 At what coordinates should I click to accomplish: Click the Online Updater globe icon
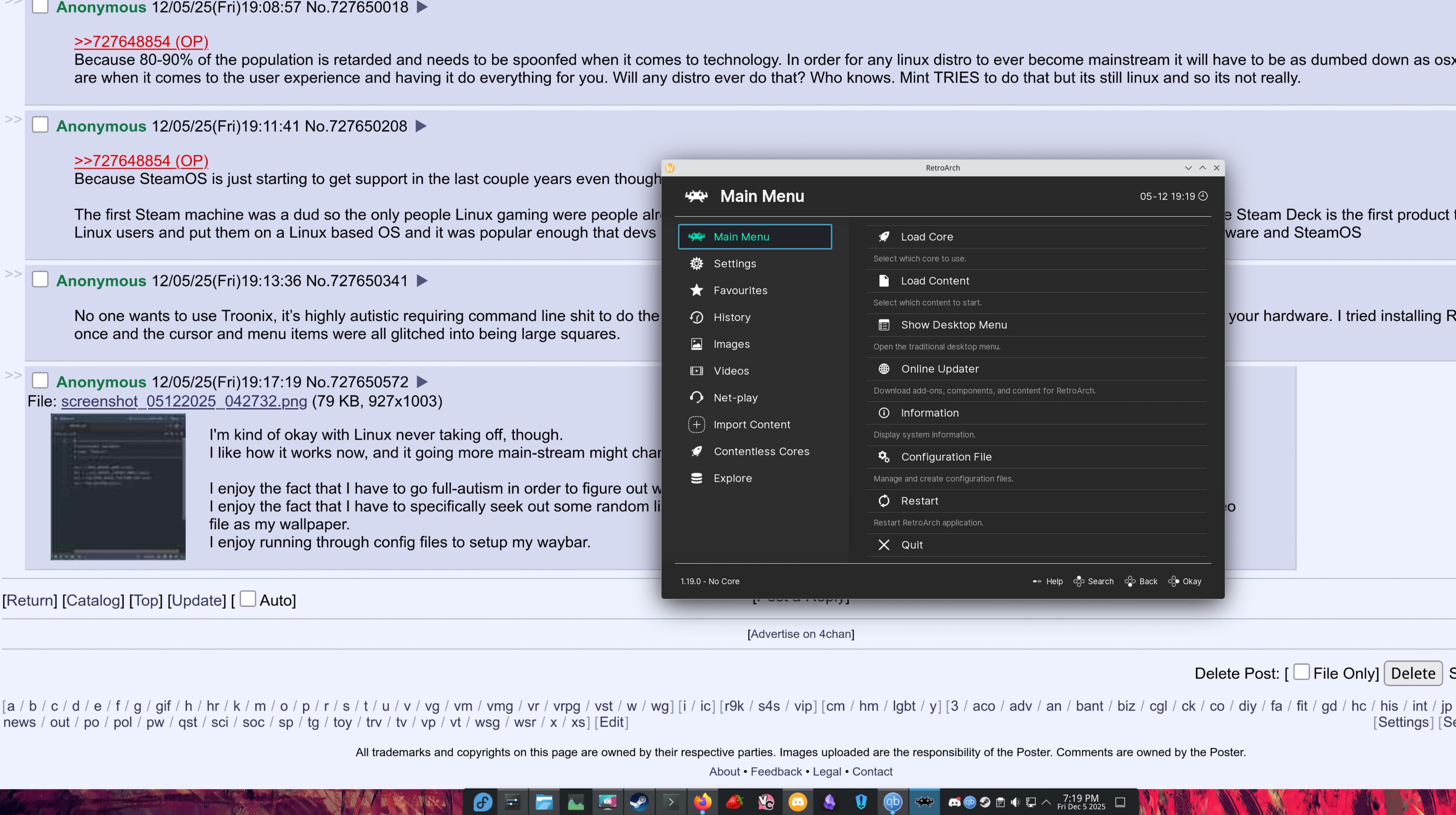tap(884, 369)
